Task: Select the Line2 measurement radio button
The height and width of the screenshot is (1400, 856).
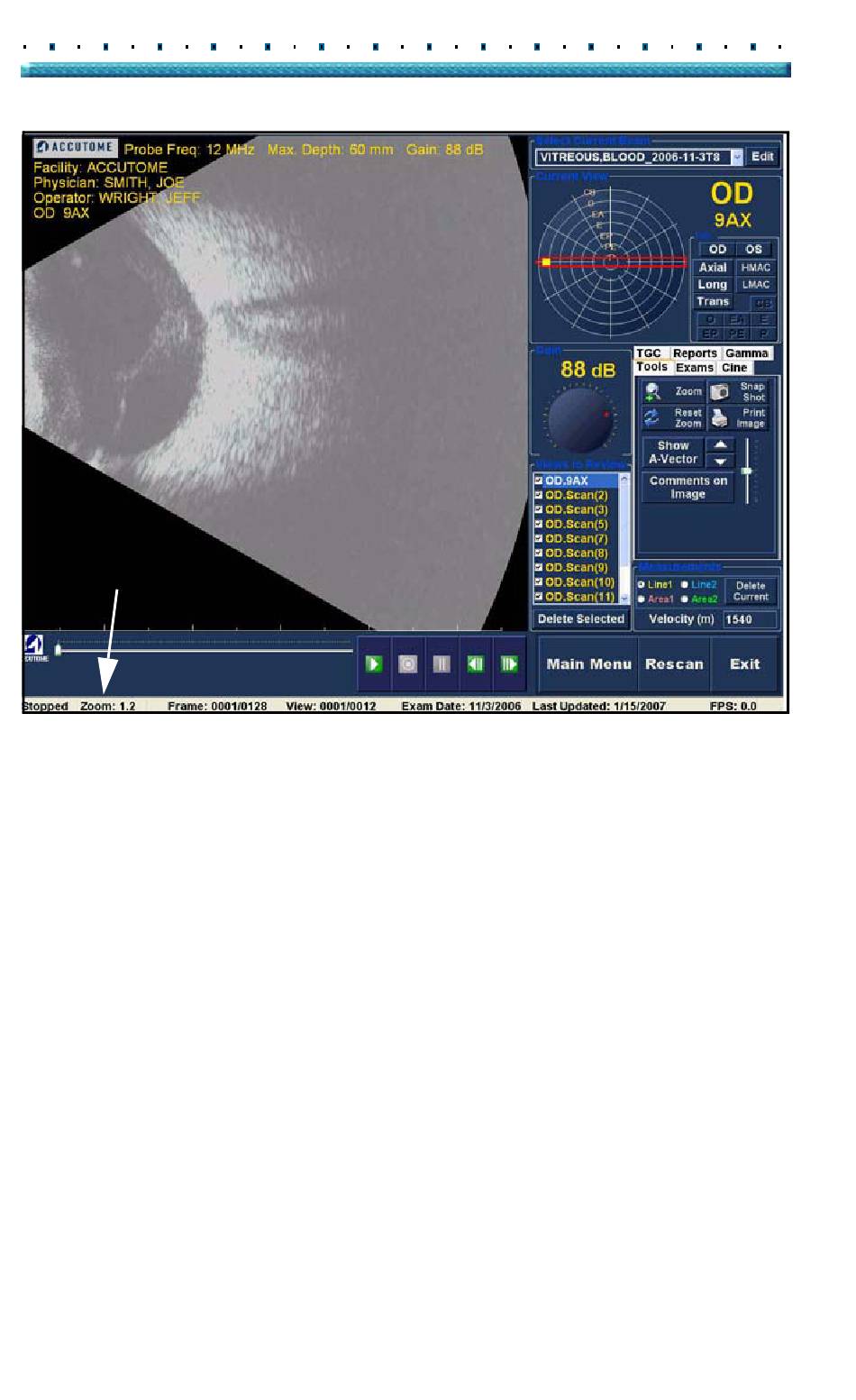Action: [685, 585]
